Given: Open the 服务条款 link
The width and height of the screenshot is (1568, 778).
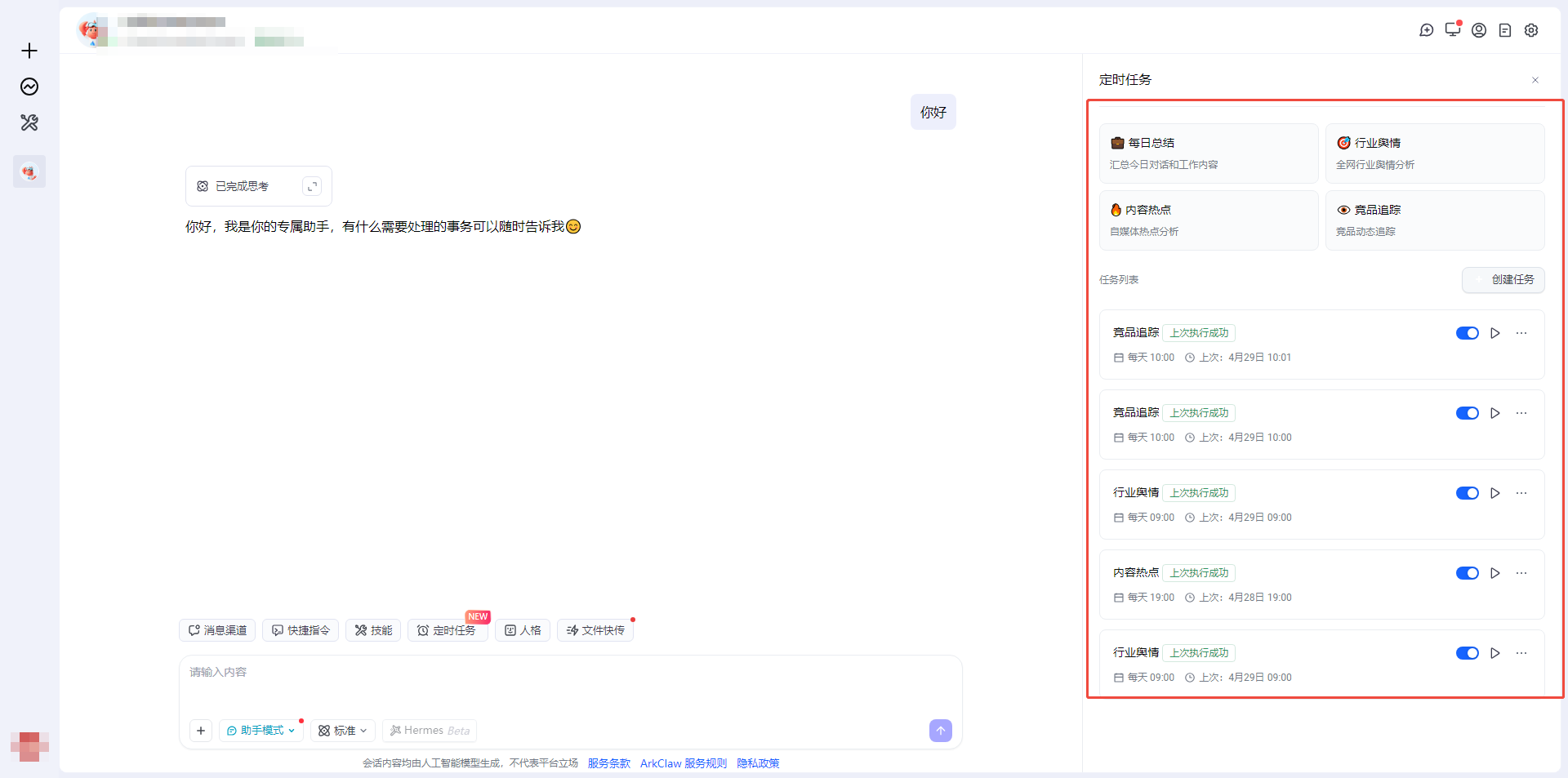Looking at the screenshot, I should click(609, 763).
